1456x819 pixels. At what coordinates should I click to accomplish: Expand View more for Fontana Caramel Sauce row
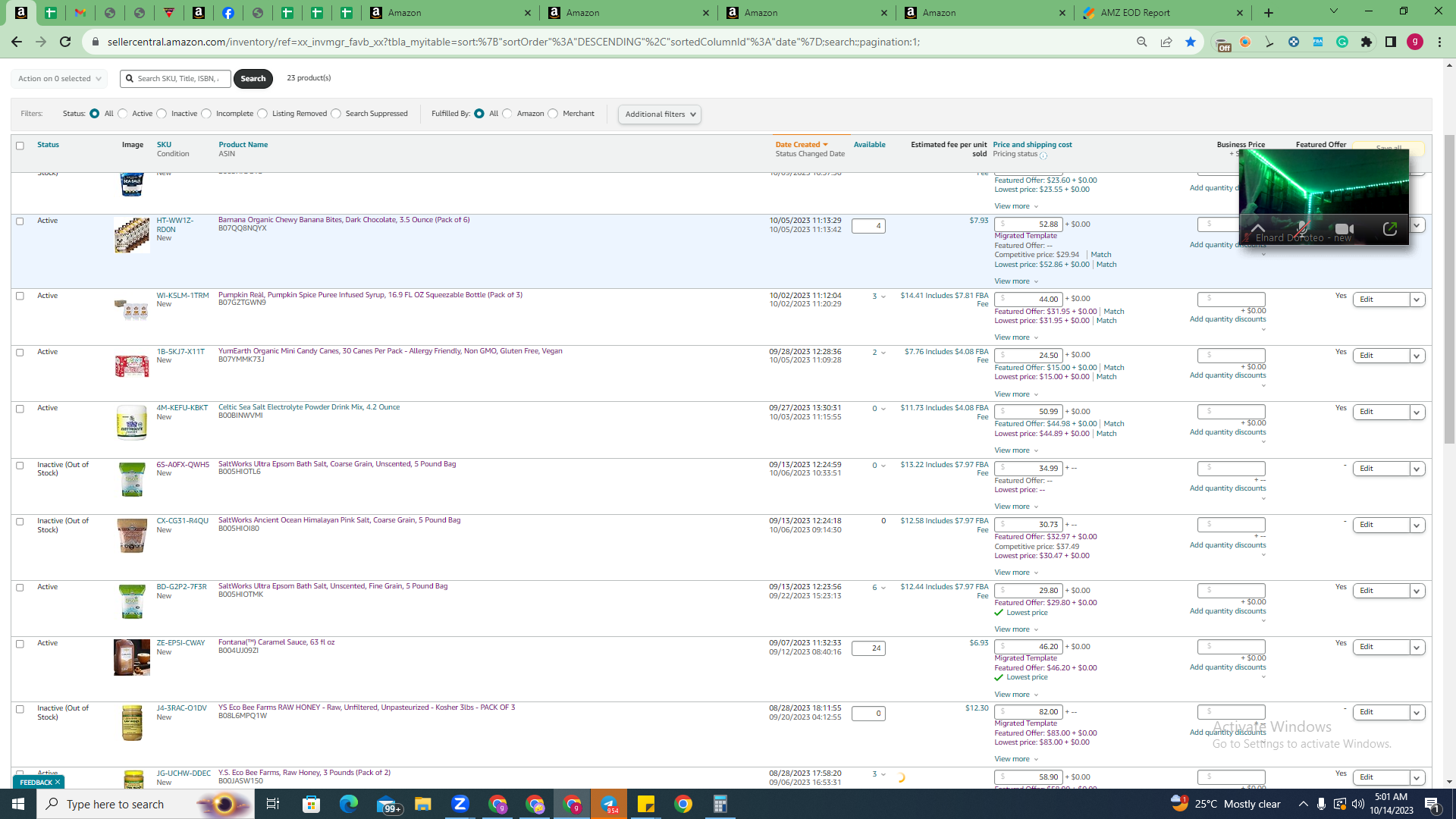pos(1016,695)
